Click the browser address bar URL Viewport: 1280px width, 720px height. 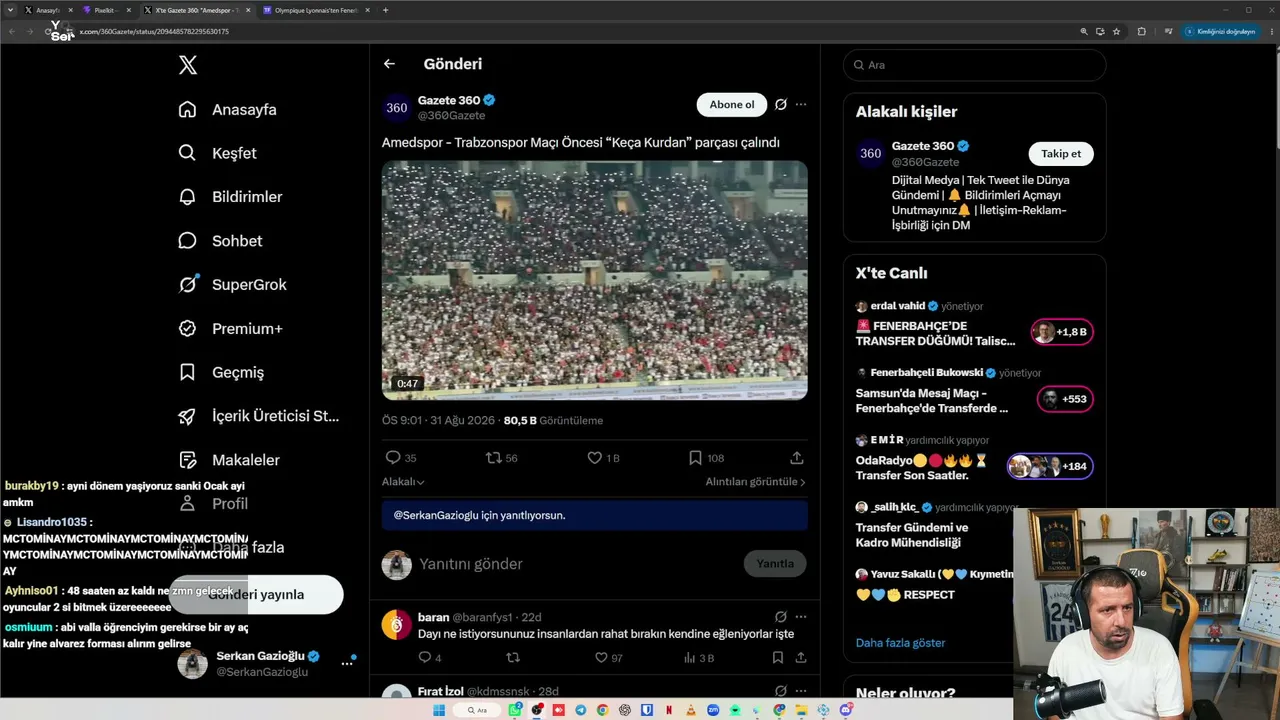tap(154, 32)
